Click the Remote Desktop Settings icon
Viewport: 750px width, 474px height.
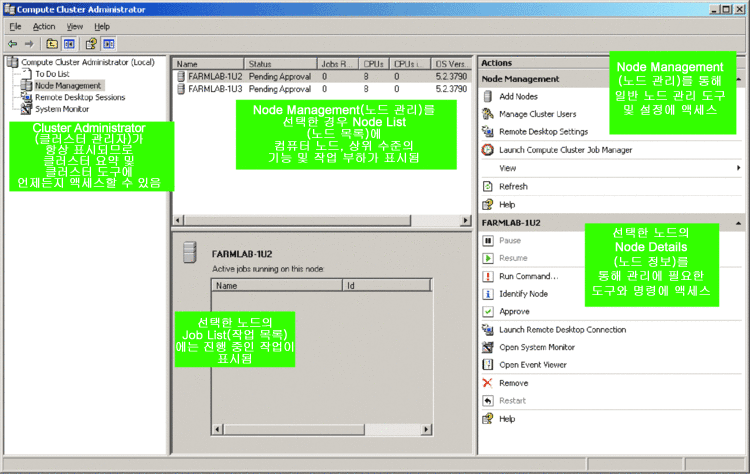click(487, 132)
